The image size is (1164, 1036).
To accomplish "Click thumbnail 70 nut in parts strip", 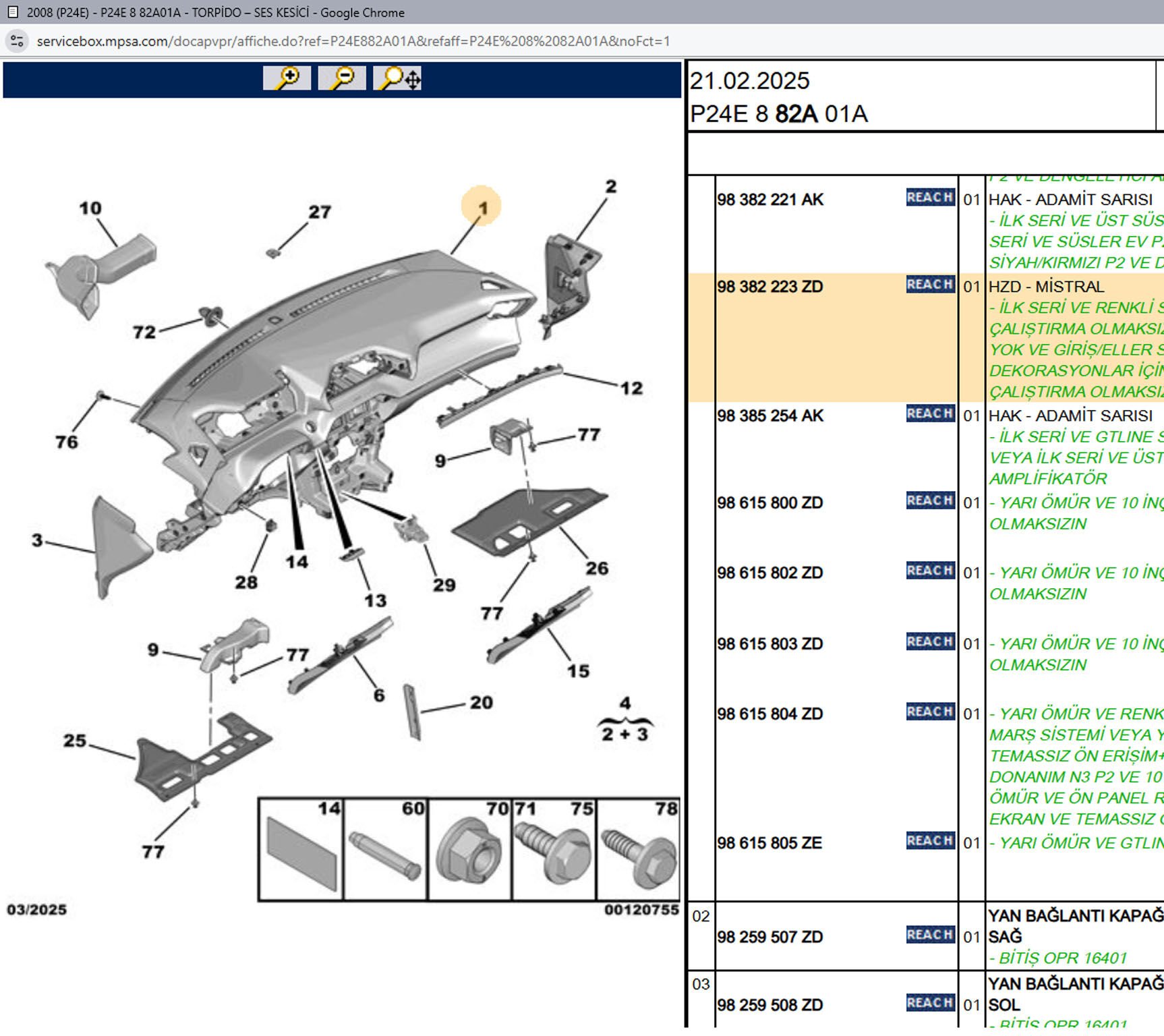I will click(x=469, y=851).
